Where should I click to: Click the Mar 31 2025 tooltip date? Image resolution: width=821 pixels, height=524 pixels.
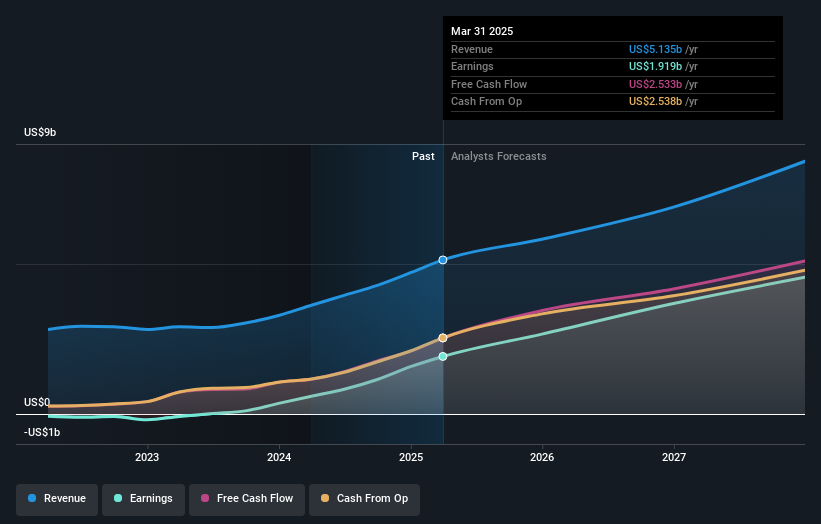pyautogui.click(x=482, y=31)
